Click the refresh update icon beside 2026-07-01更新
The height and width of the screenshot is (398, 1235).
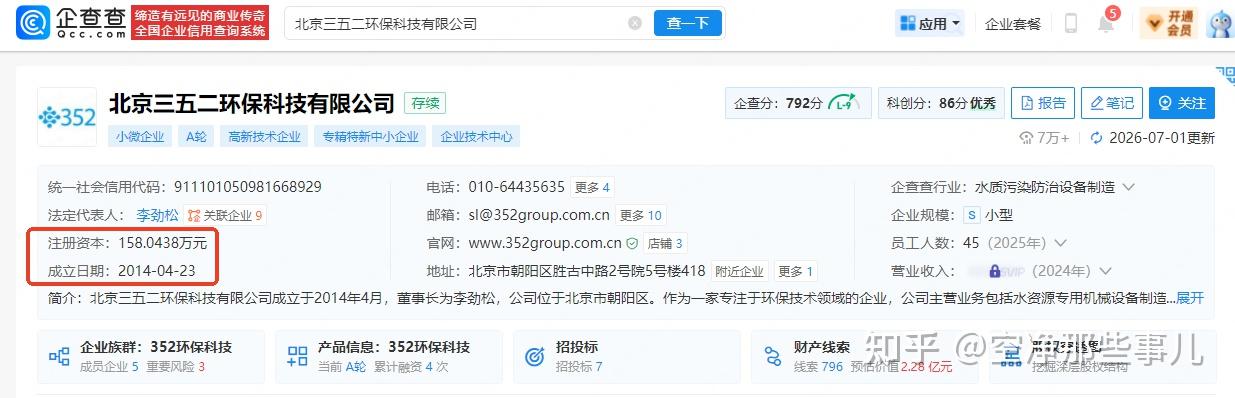1096,138
